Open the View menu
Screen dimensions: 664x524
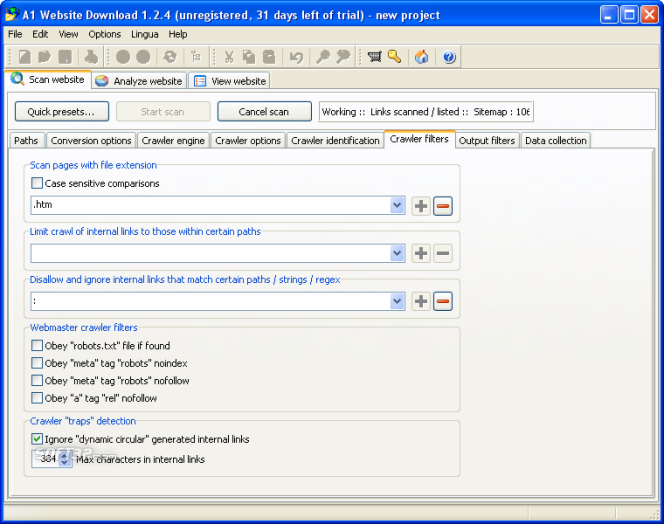68,34
